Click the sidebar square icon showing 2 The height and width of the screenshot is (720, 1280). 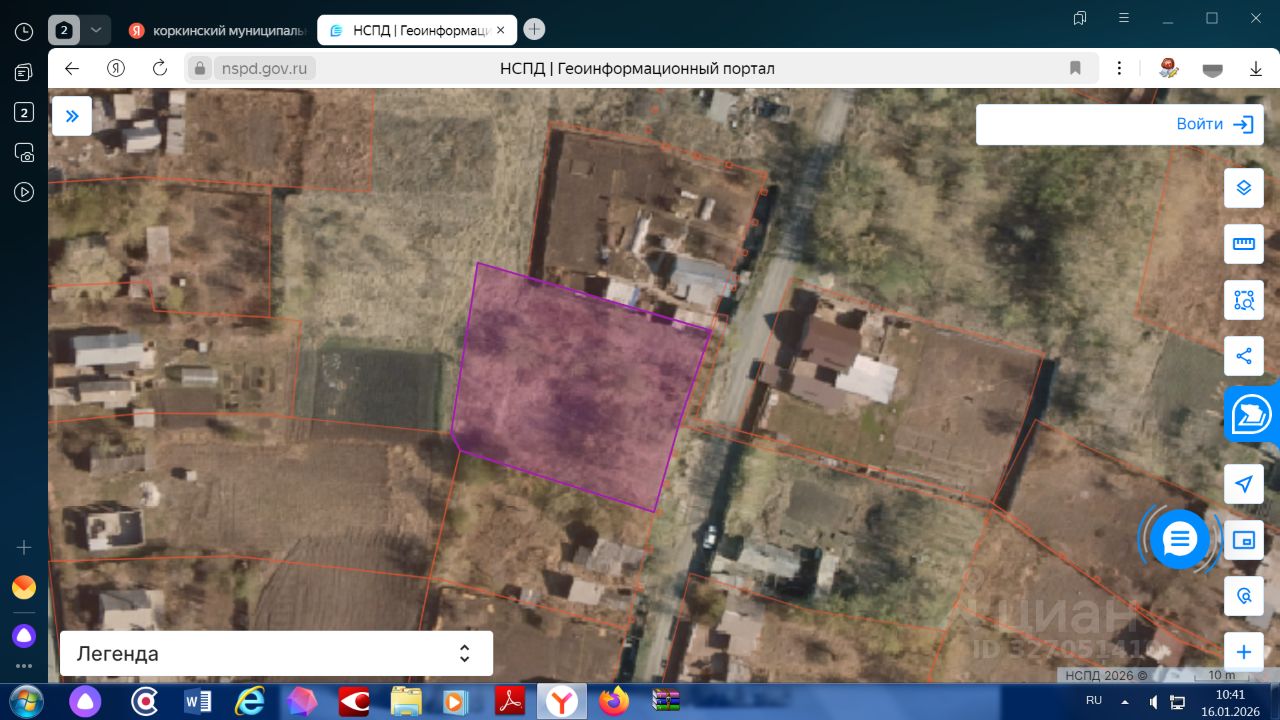pyautogui.click(x=24, y=112)
